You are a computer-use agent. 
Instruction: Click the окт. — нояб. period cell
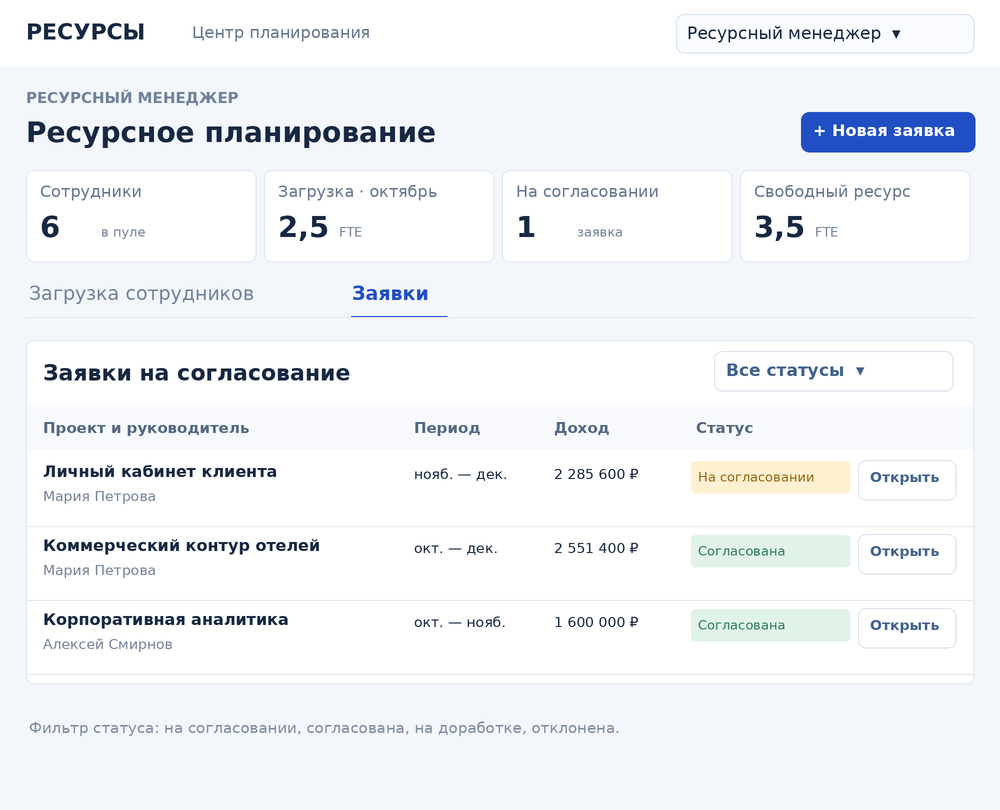coord(460,622)
